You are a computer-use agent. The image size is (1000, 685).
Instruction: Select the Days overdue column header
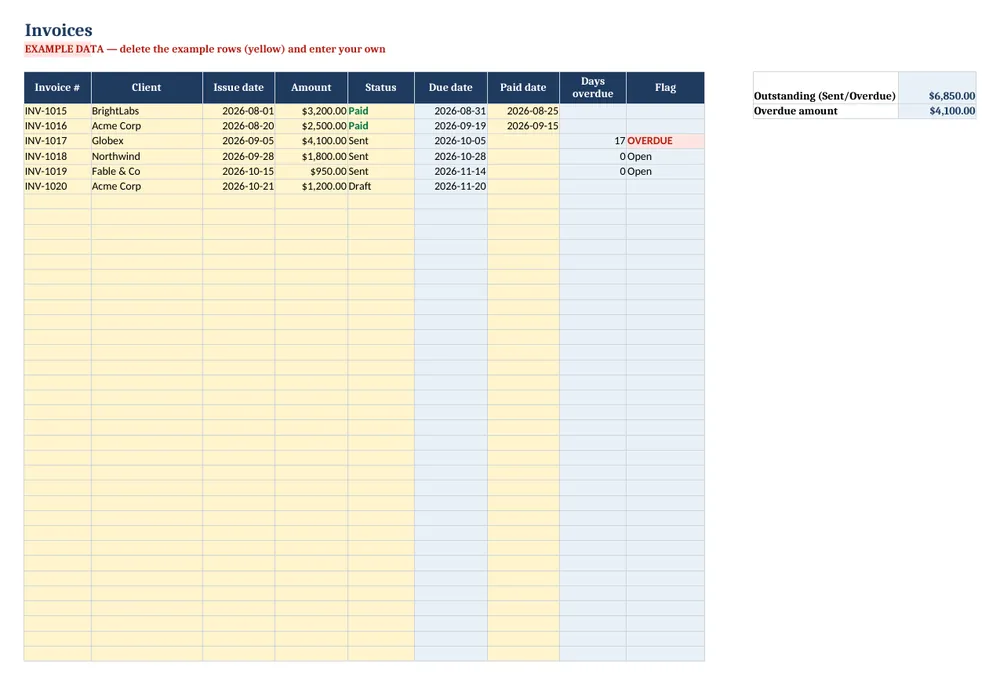[592, 87]
